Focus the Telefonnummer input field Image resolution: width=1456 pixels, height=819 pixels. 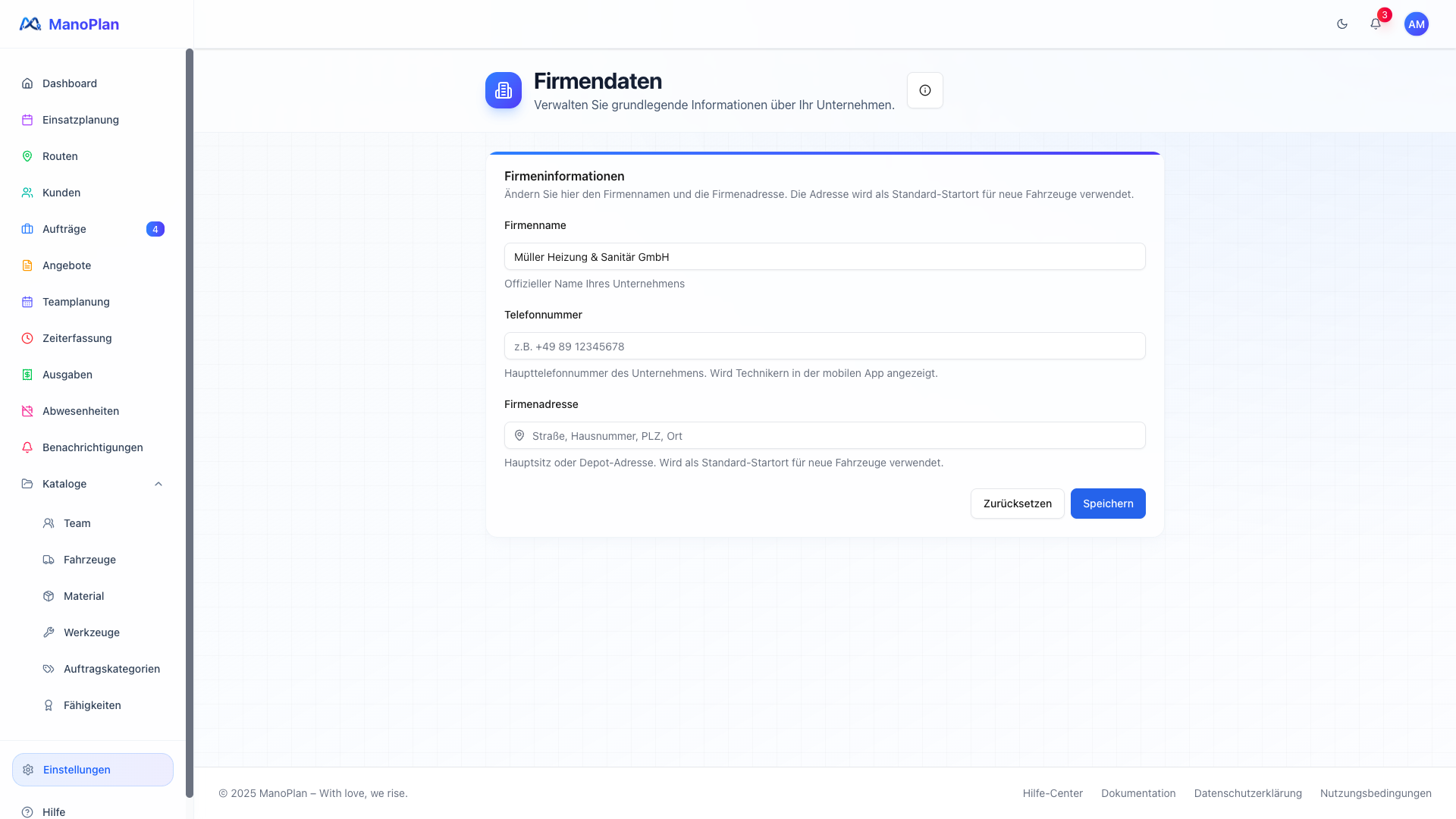tap(824, 346)
